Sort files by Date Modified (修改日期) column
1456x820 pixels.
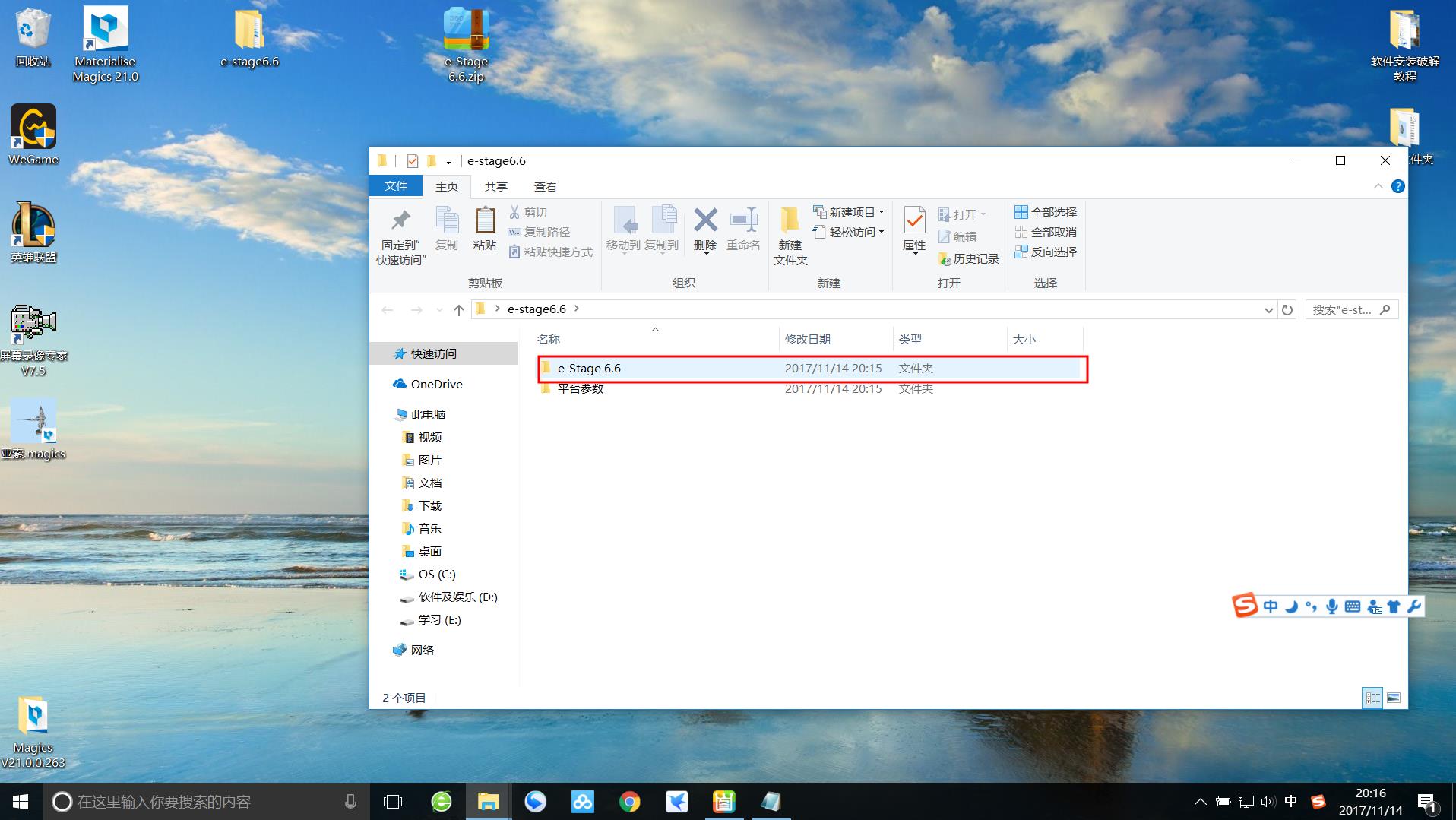click(x=807, y=339)
